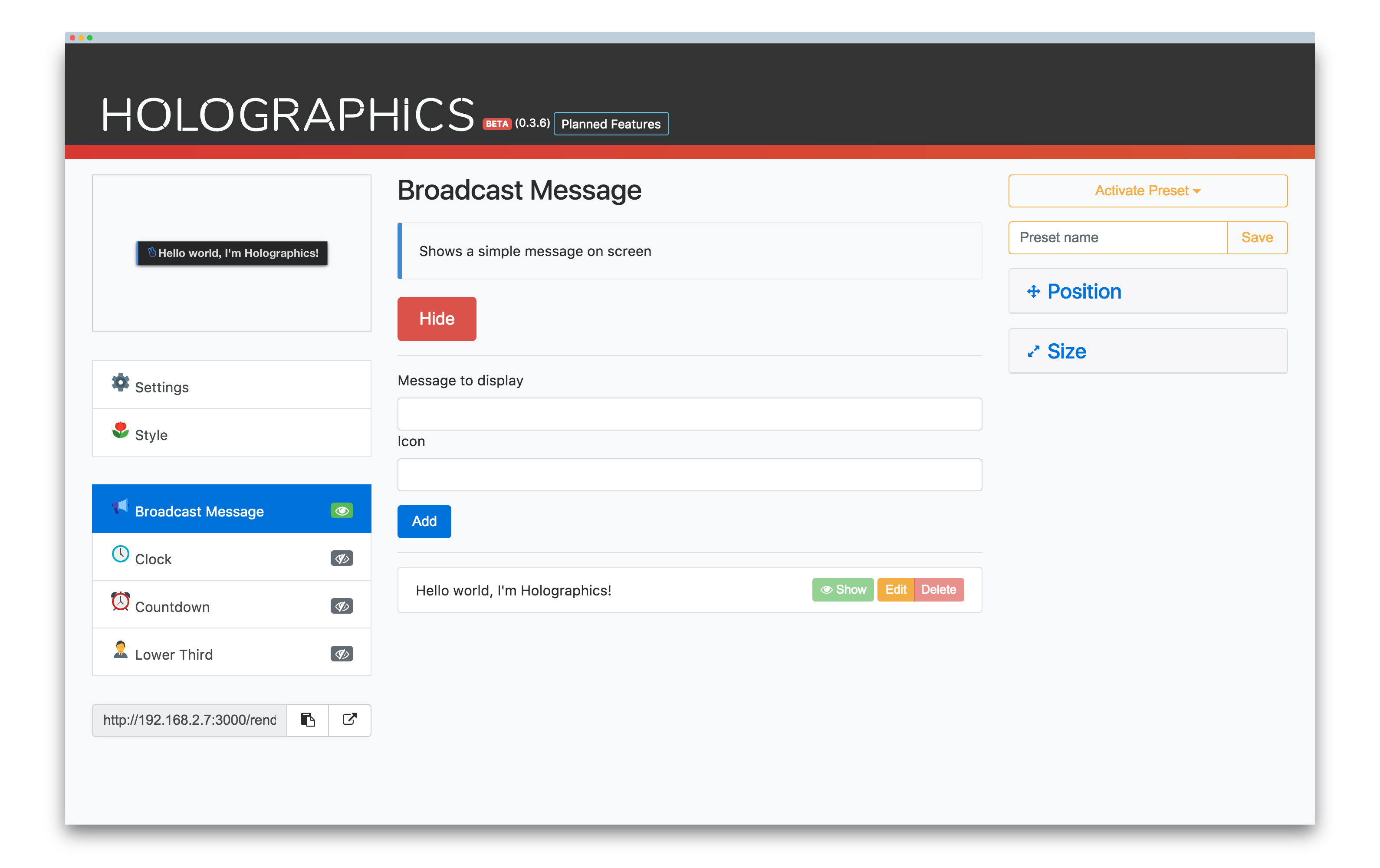Copy the render URL to clipboard
The height and width of the screenshot is (868, 1380).
point(308,720)
